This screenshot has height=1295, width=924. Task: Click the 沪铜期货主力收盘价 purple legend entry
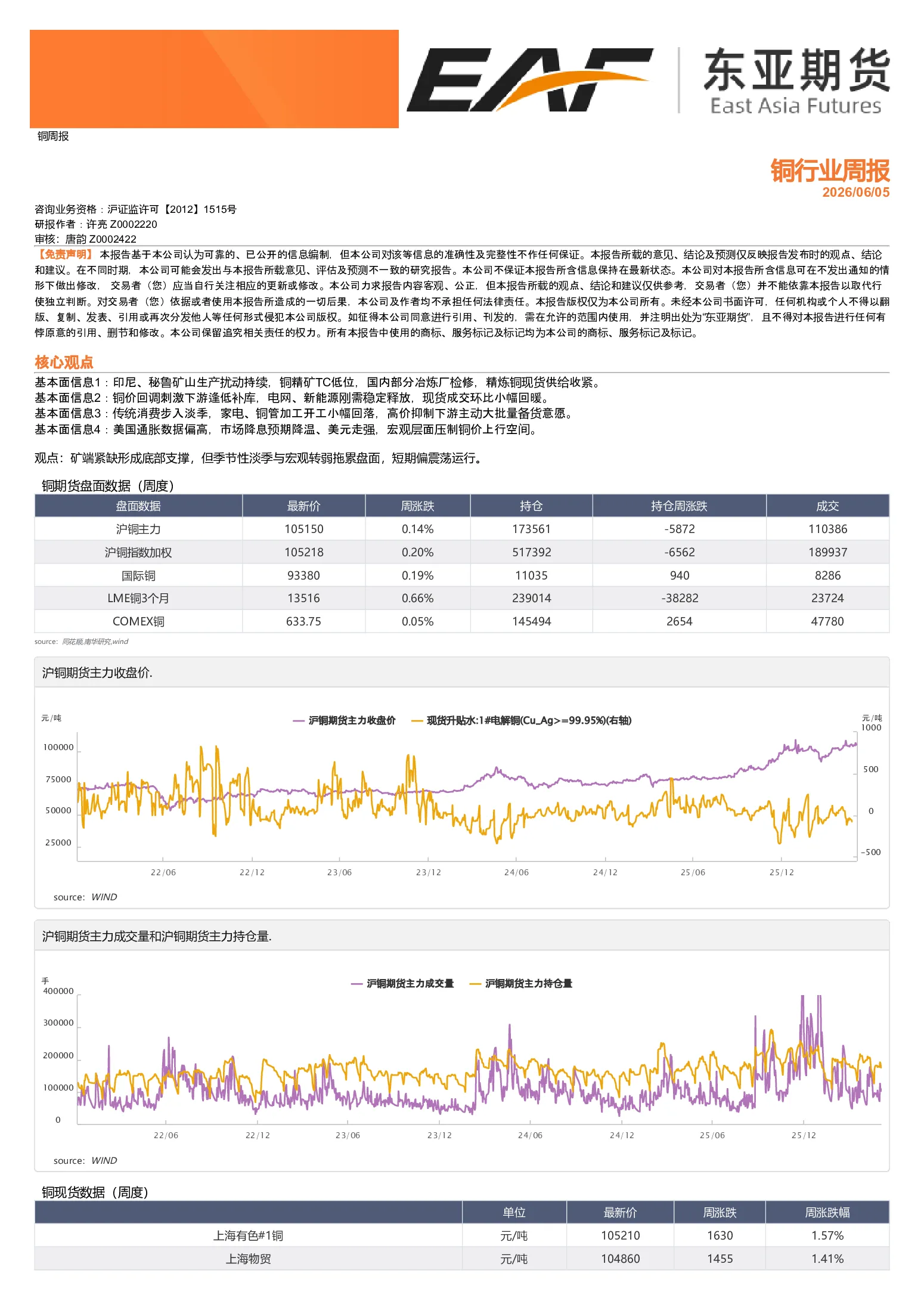tap(345, 720)
